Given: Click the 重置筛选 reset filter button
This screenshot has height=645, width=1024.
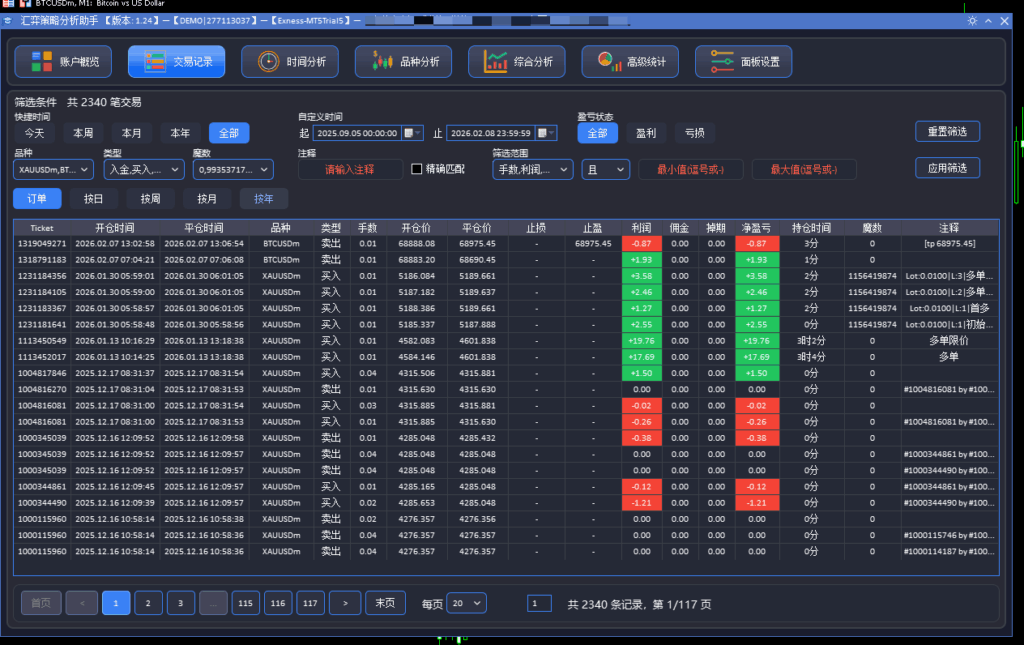Looking at the screenshot, I should [947, 132].
